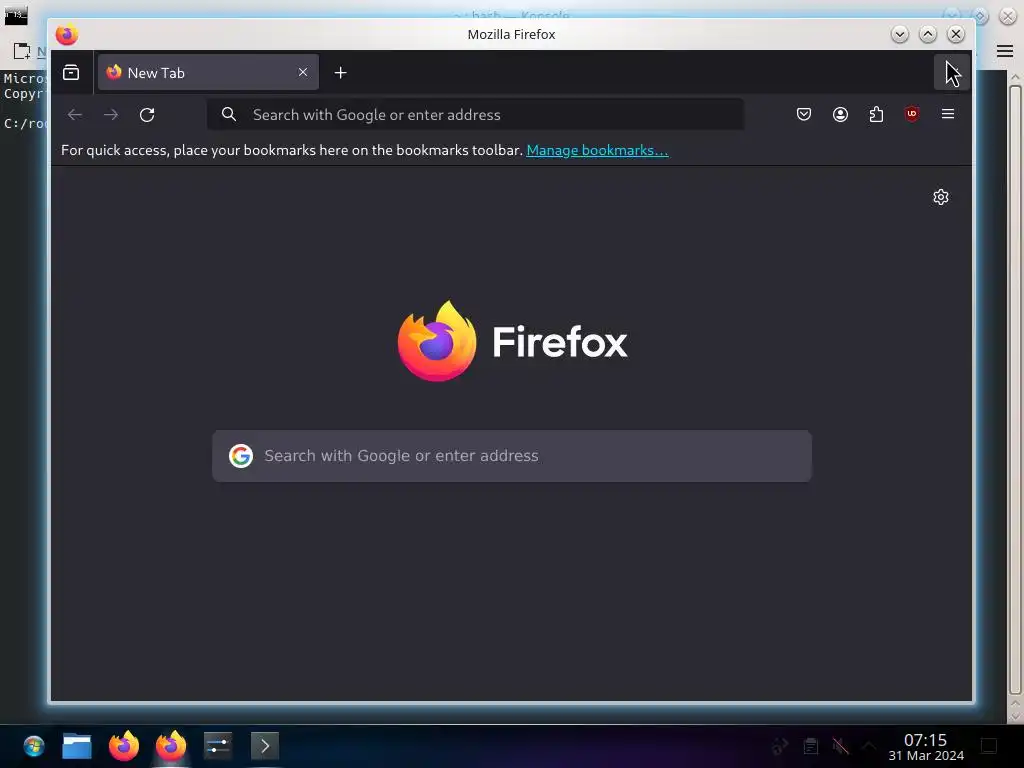The height and width of the screenshot is (768, 1024).
Task: Follow the Manage bookmarks link
Action: [x=597, y=150]
